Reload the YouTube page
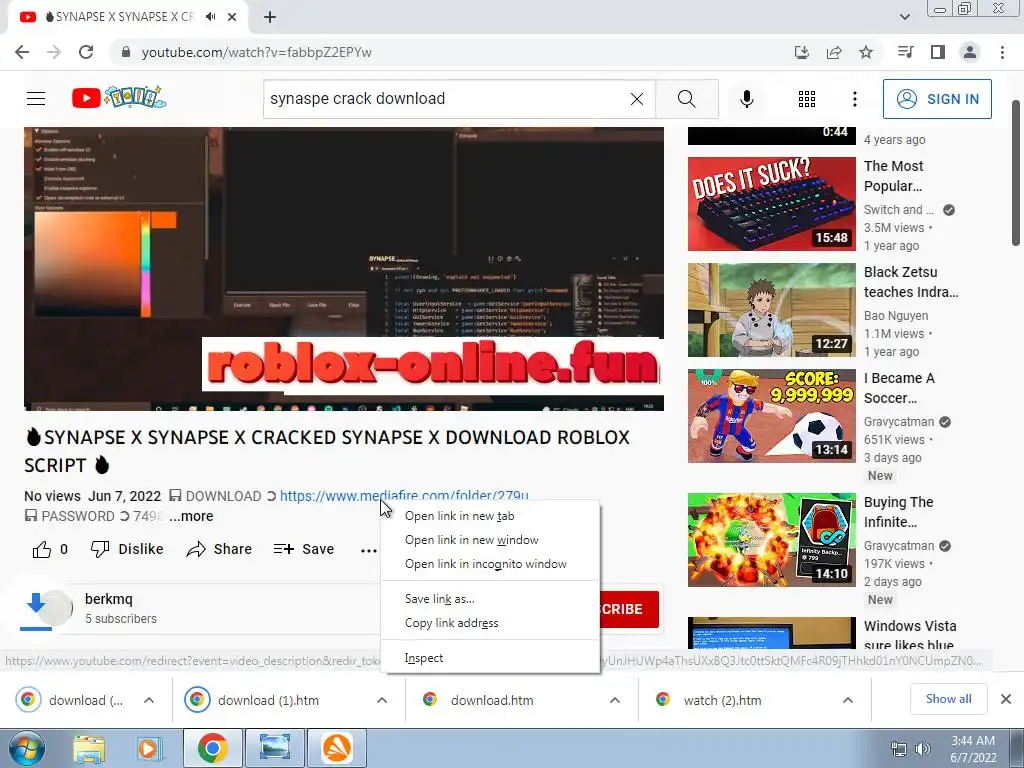1024x768 pixels. [x=86, y=52]
